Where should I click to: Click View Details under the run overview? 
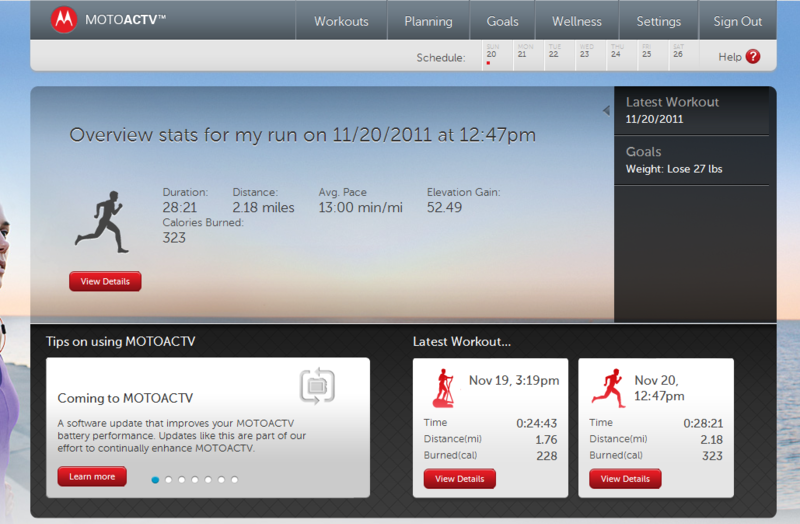click(x=105, y=281)
